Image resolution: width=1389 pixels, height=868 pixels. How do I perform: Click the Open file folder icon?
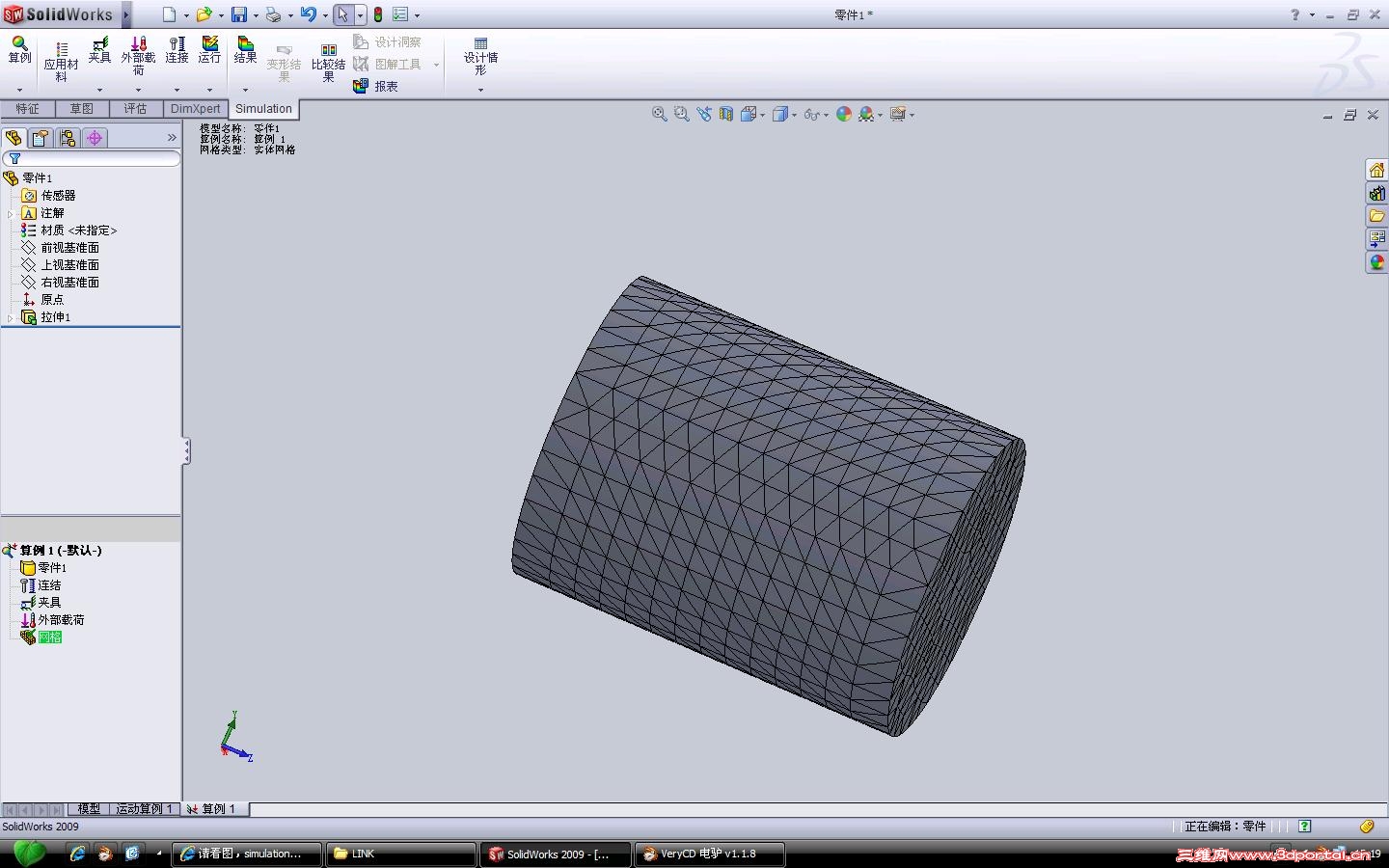[x=204, y=14]
